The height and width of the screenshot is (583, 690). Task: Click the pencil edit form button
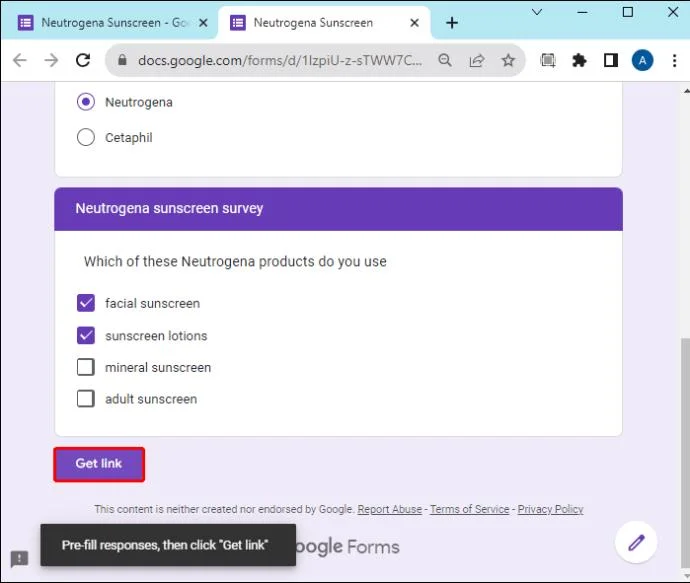[636, 542]
